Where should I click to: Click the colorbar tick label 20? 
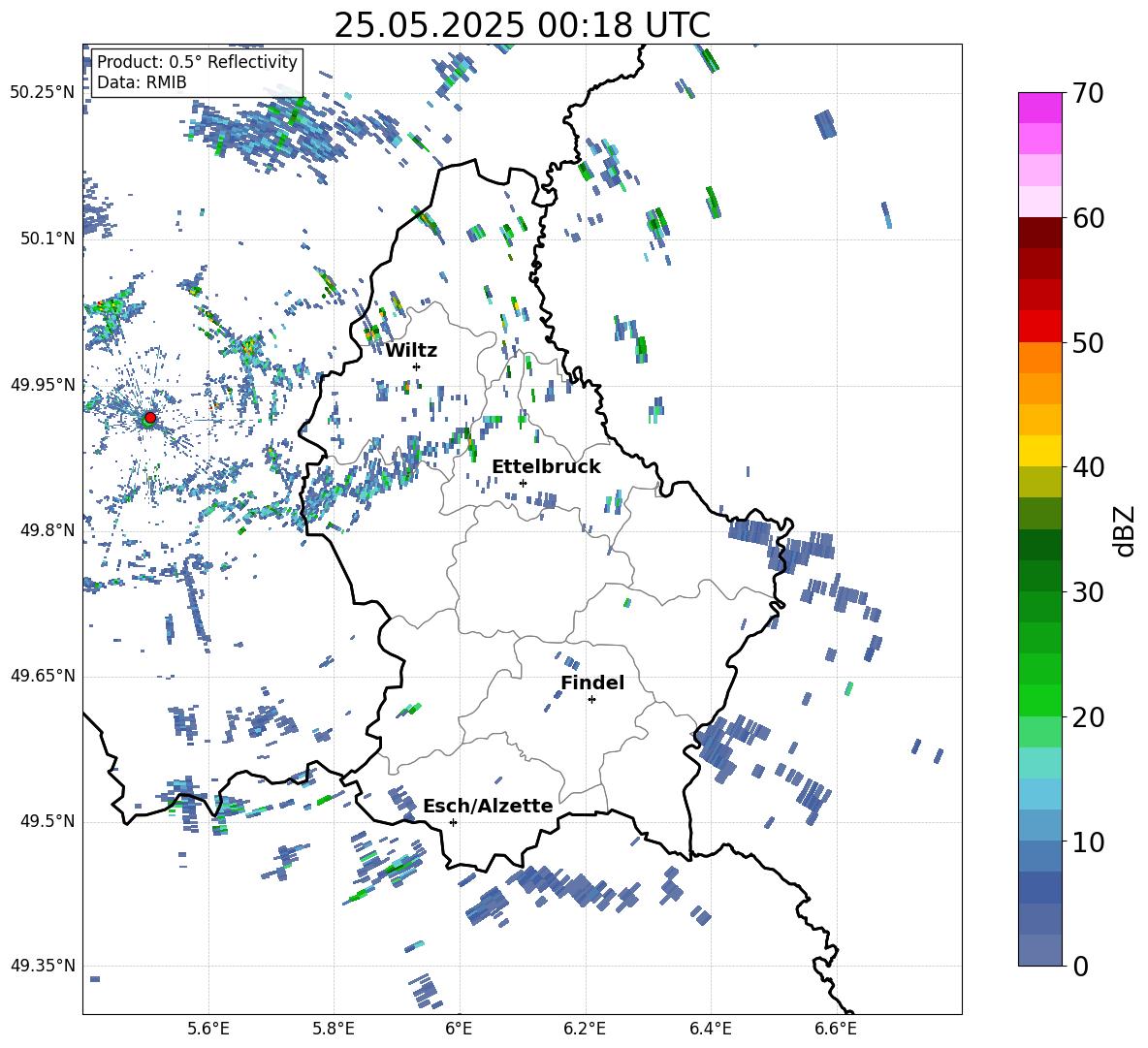(1088, 717)
